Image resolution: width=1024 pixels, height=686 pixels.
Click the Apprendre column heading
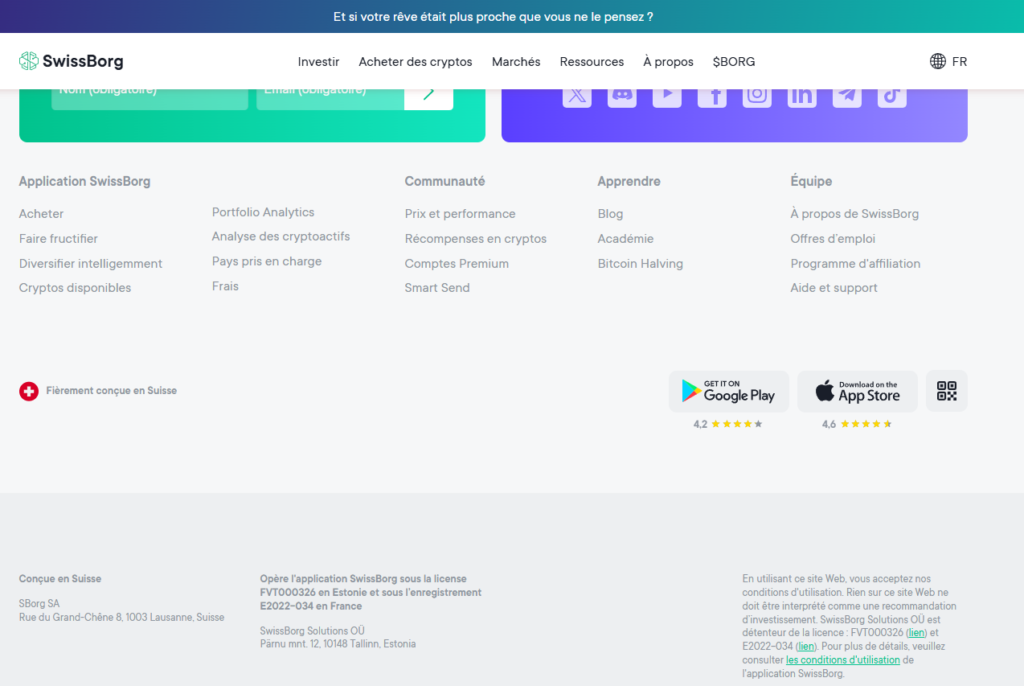pos(629,182)
